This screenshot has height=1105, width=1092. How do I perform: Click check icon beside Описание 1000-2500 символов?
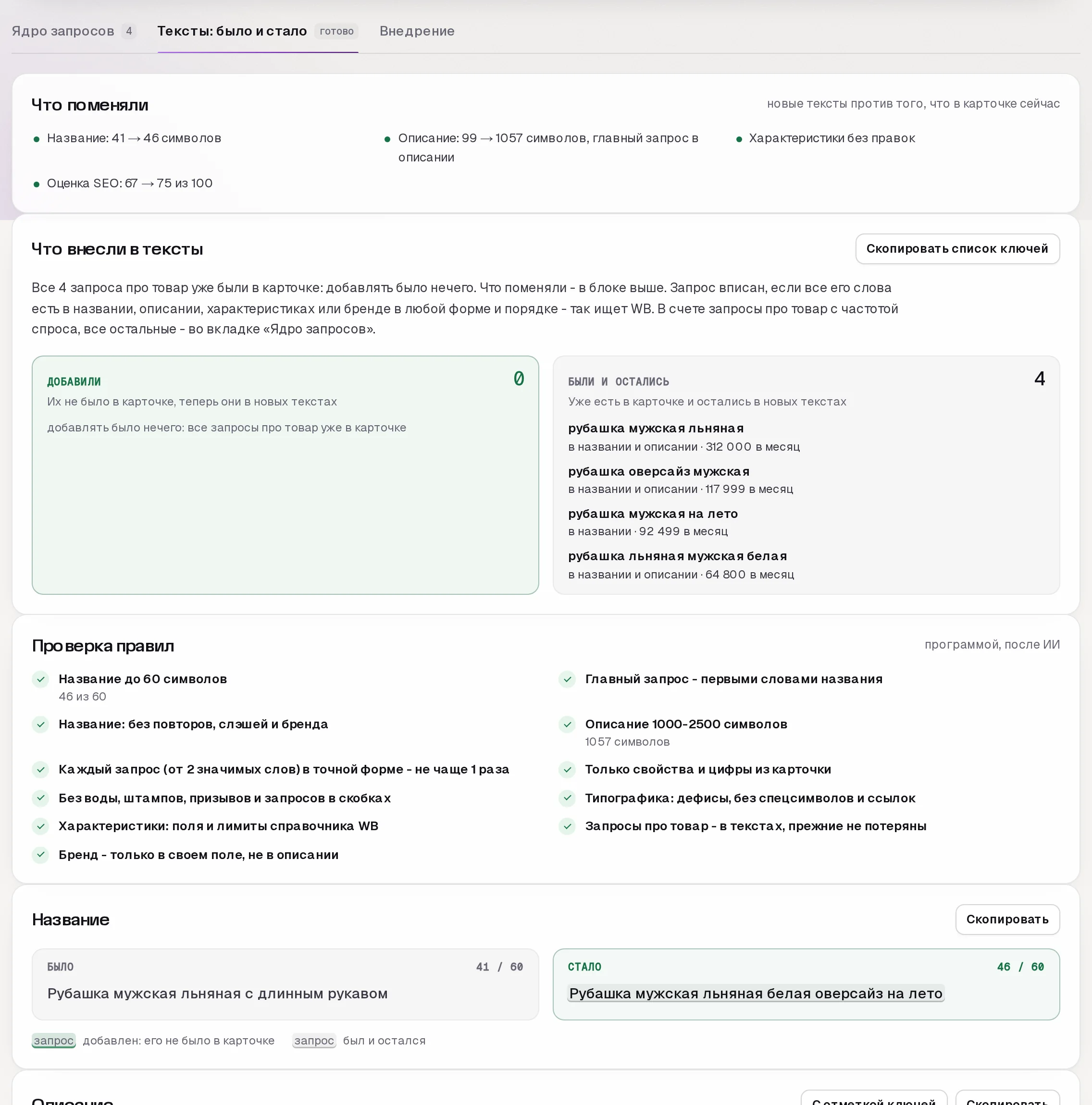click(x=567, y=724)
